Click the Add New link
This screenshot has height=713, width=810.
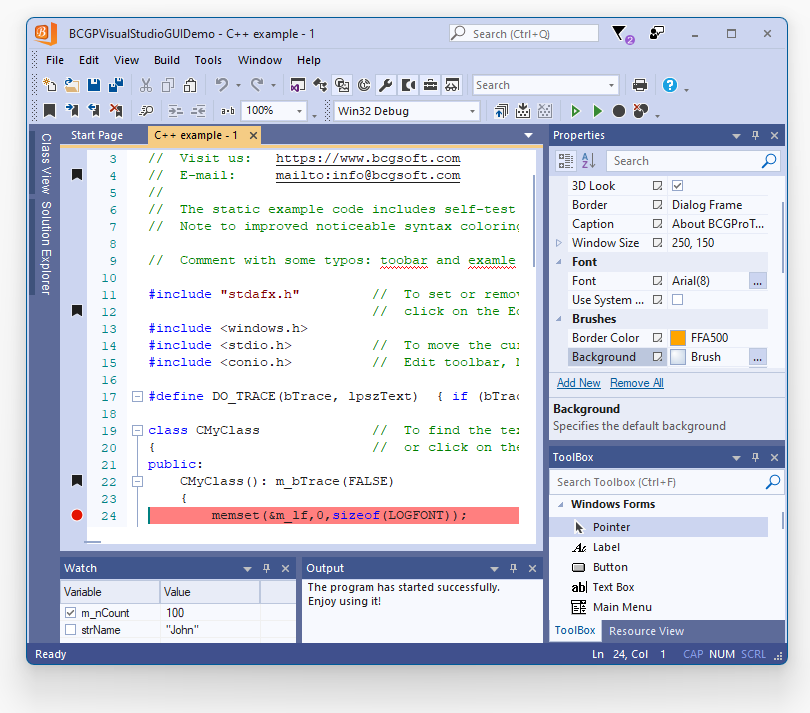point(578,383)
